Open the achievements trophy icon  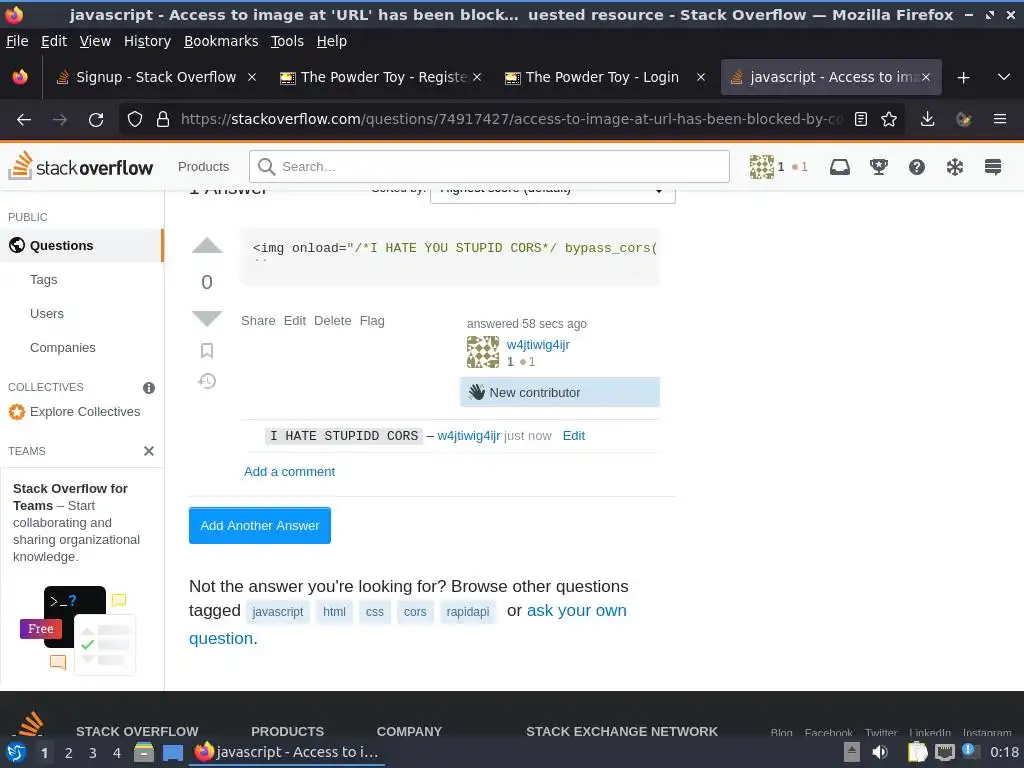tap(878, 167)
